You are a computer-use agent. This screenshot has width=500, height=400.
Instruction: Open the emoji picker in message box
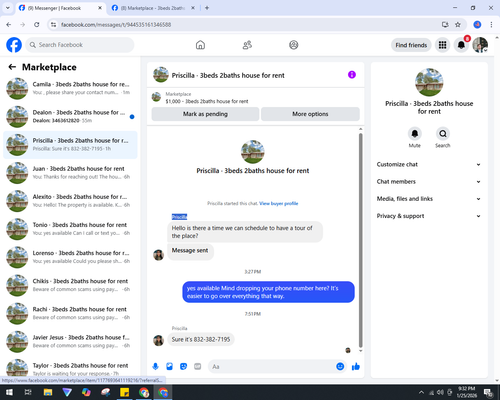tap(340, 366)
